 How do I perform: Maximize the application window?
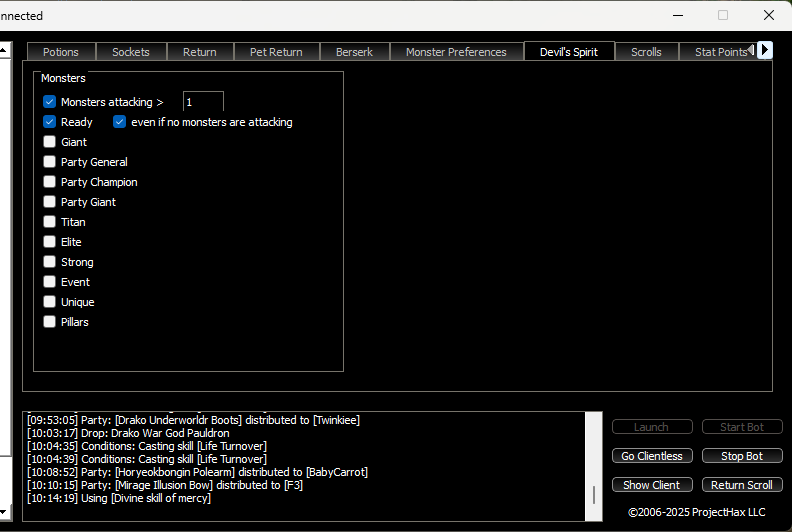pyautogui.click(x=723, y=15)
